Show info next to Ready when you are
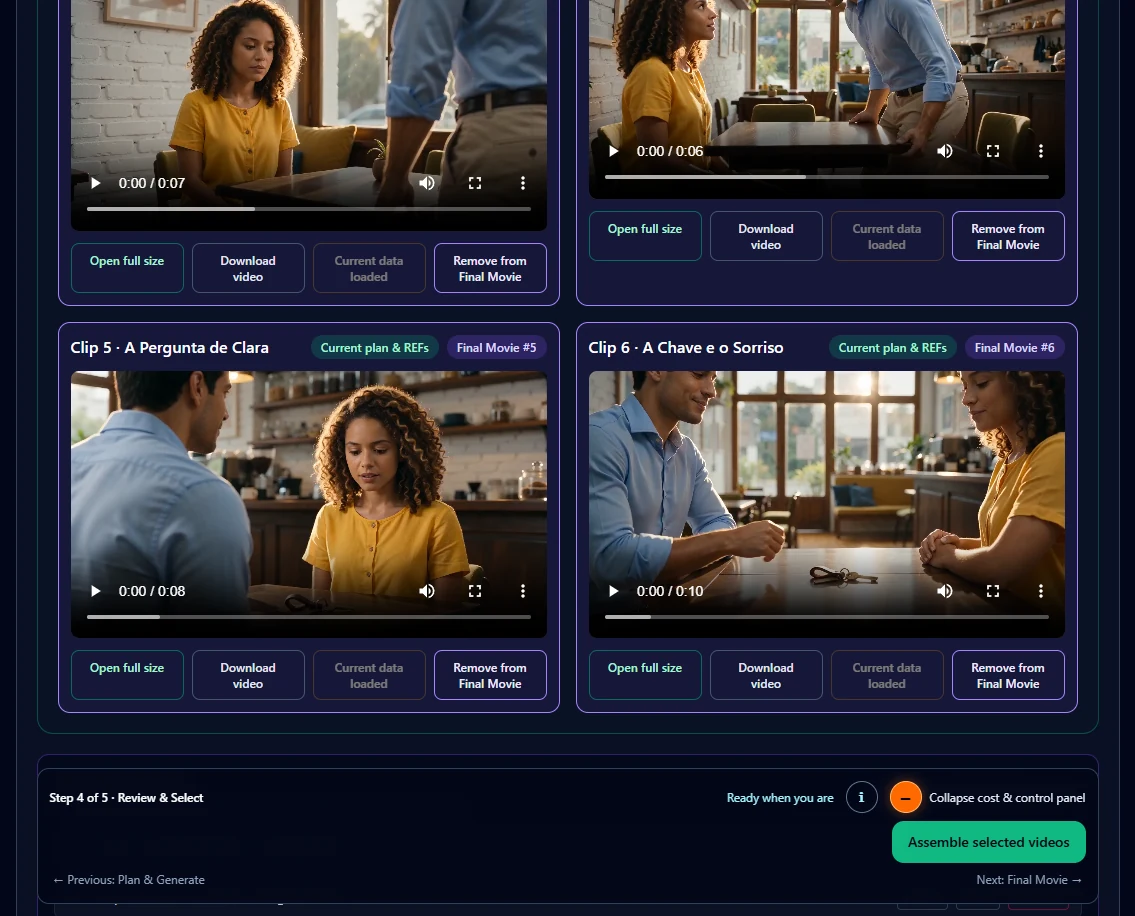The width and height of the screenshot is (1135, 916). click(861, 797)
